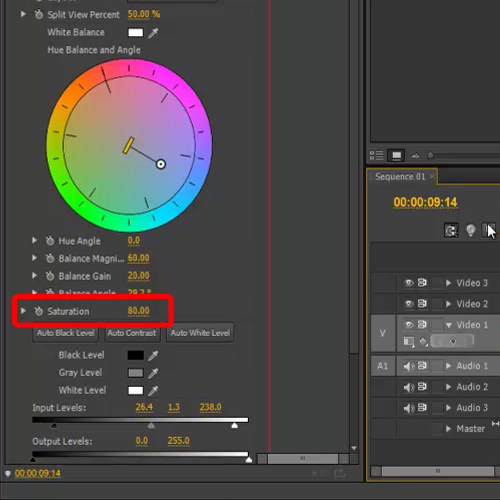The height and width of the screenshot is (500, 500).
Task: Hide Video 2 track output
Action: (409, 304)
